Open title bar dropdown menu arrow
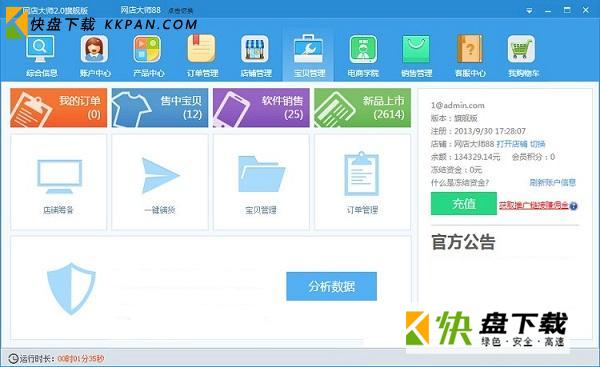 (x=529, y=11)
